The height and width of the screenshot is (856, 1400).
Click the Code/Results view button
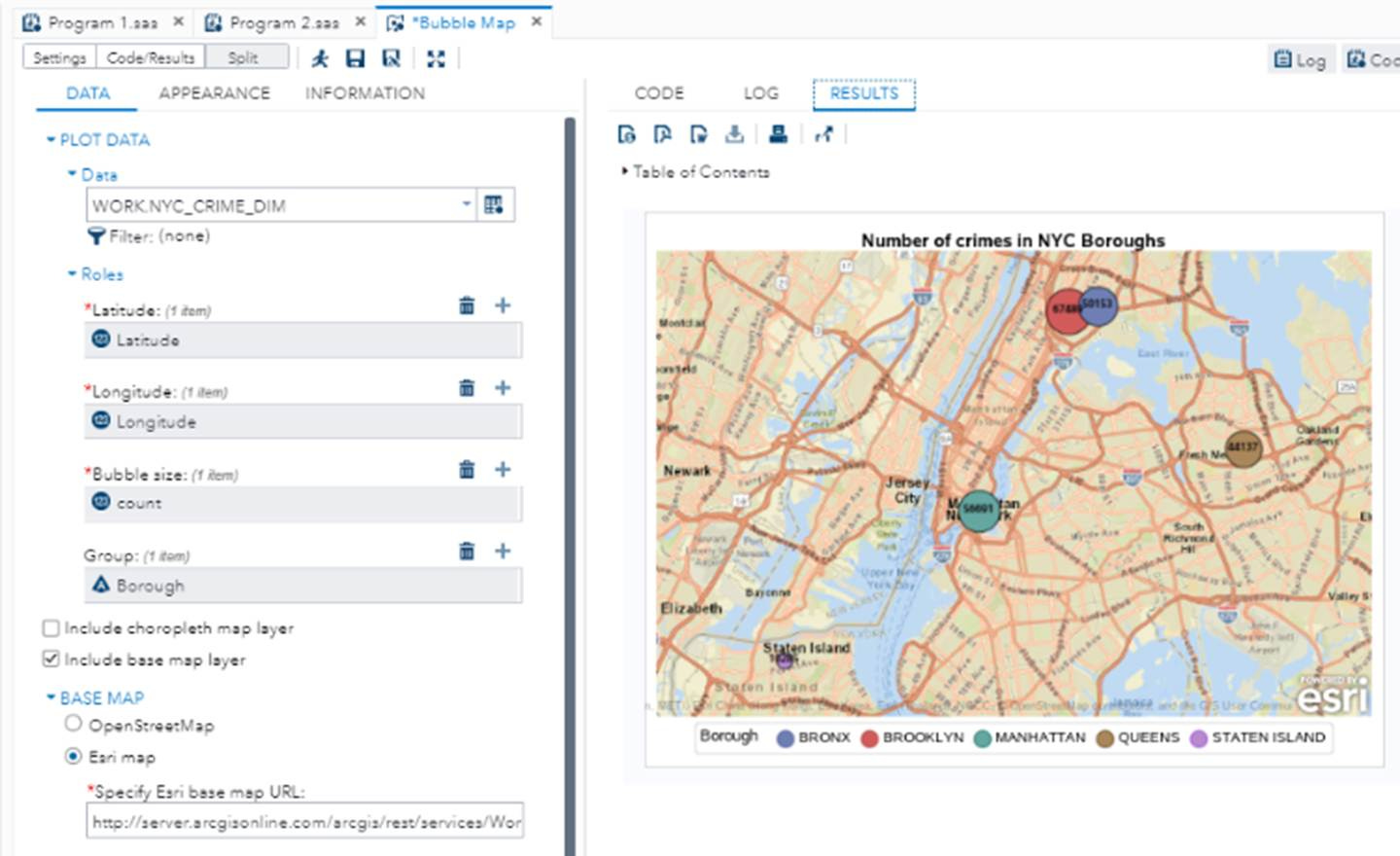[151, 57]
